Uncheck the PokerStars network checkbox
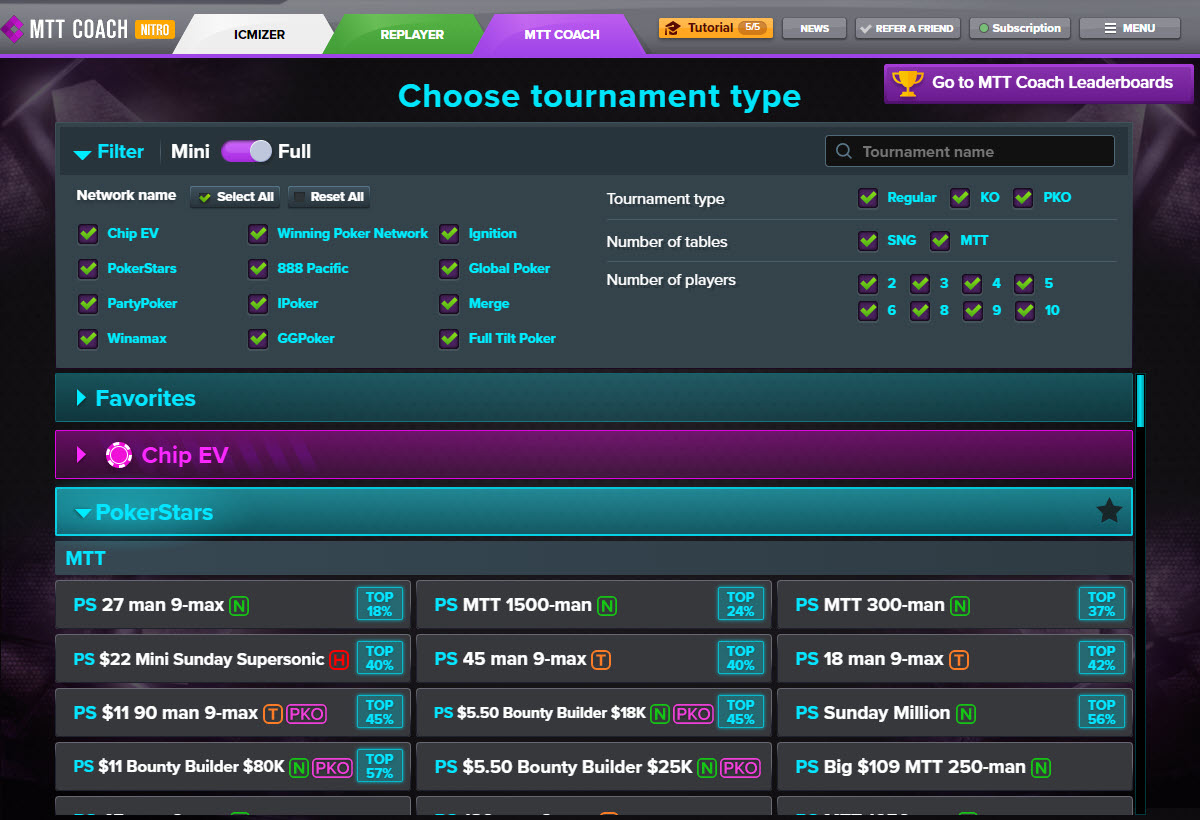The image size is (1200, 820). coord(88,269)
